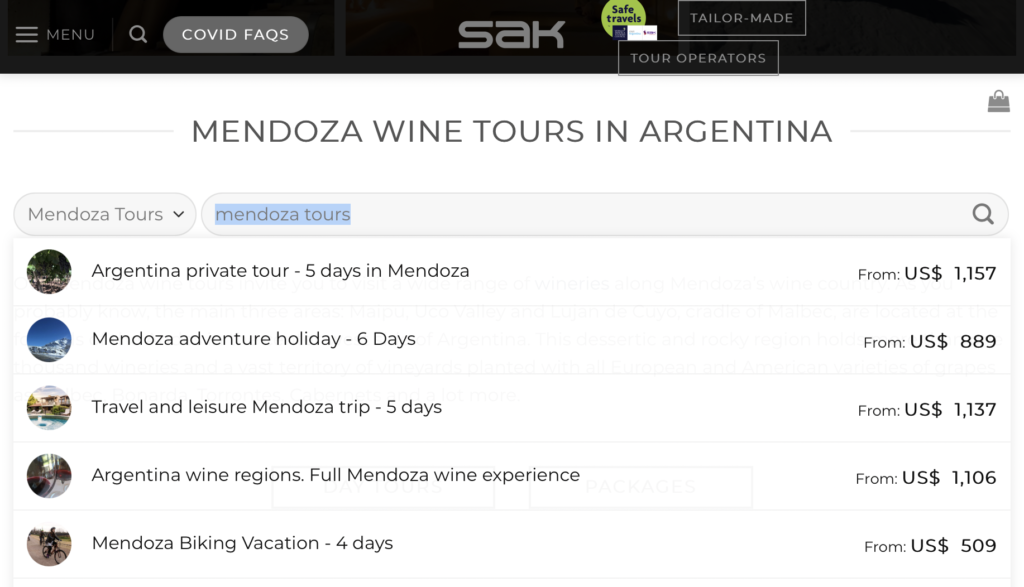The image size is (1024, 587).
Task: Choose Travel and leisure Mendoza trip result
Action: [266, 407]
